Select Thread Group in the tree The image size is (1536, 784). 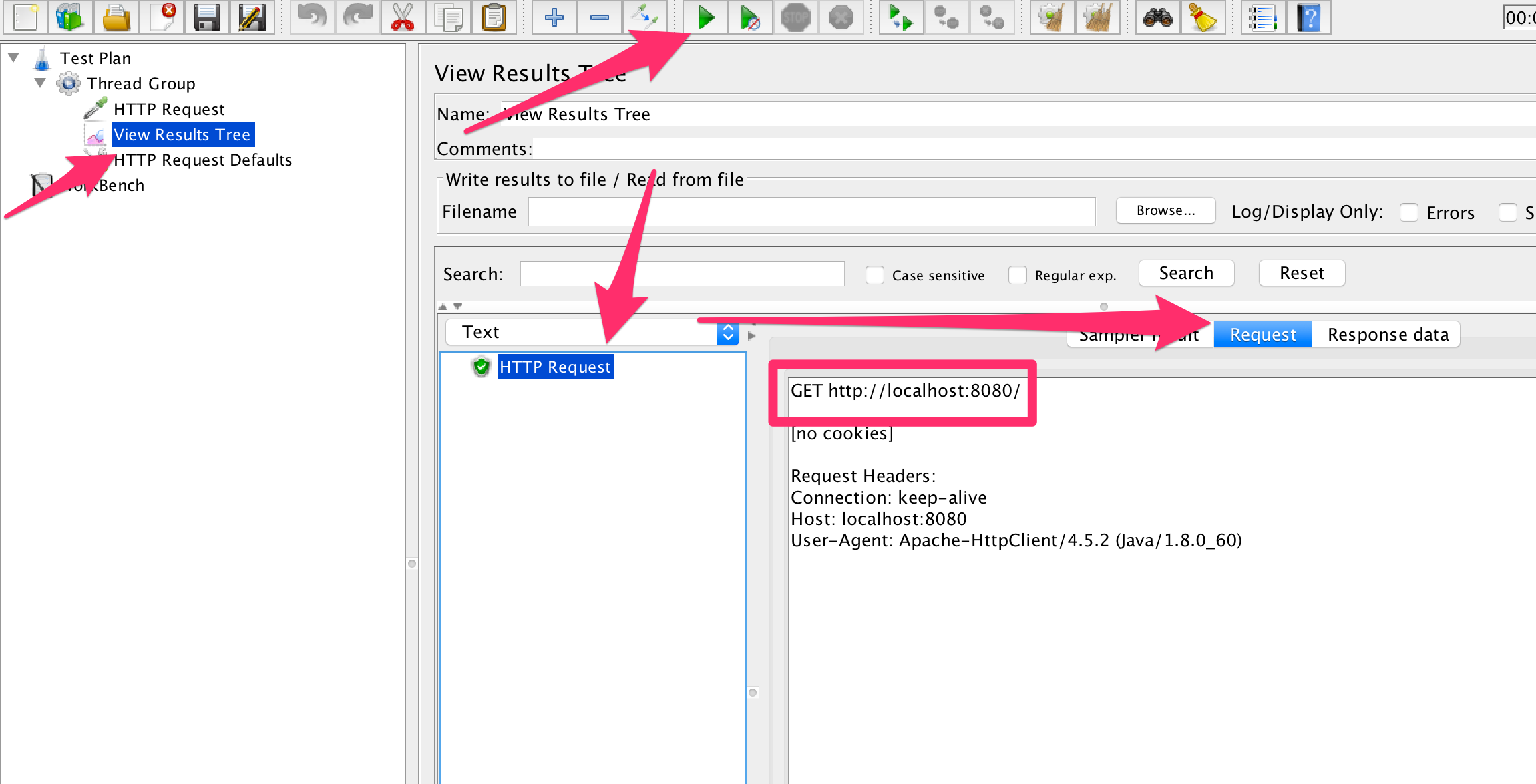(141, 84)
